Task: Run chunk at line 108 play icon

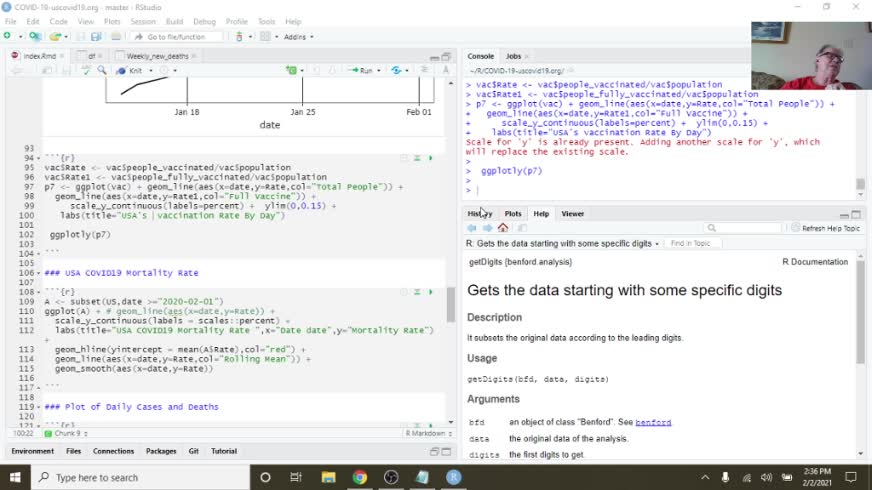Action: tap(430, 291)
